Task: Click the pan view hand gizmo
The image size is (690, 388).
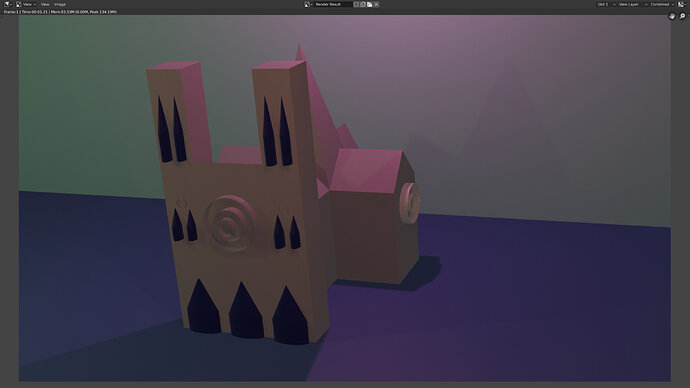Action: [672, 16]
